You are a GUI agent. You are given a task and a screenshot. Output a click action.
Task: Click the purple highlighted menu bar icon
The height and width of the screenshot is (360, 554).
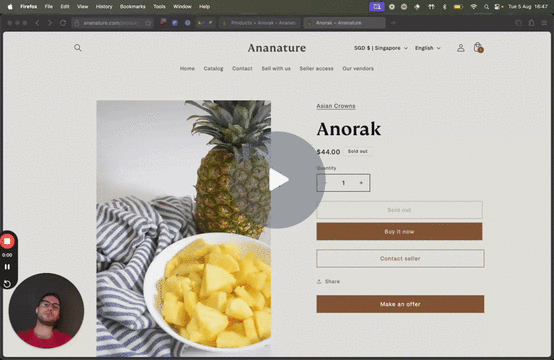[x=377, y=7]
